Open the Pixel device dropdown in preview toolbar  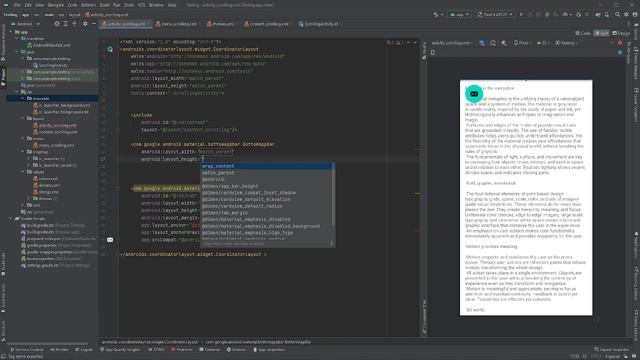point(522,43)
